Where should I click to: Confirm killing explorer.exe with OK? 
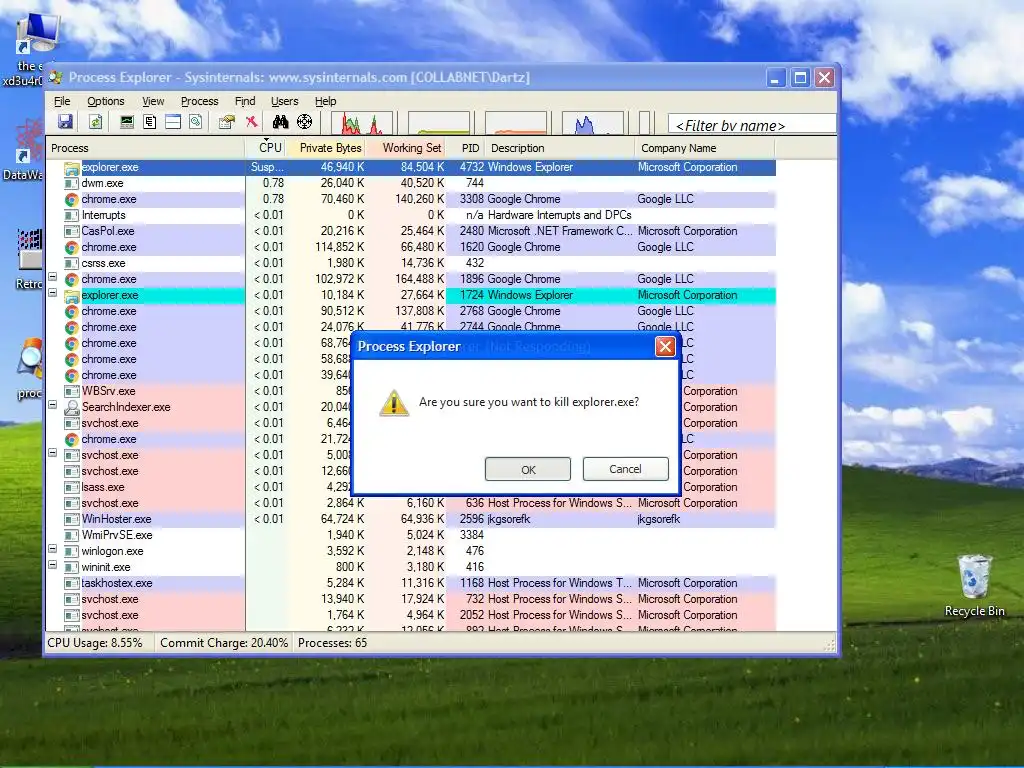[x=528, y=469]
